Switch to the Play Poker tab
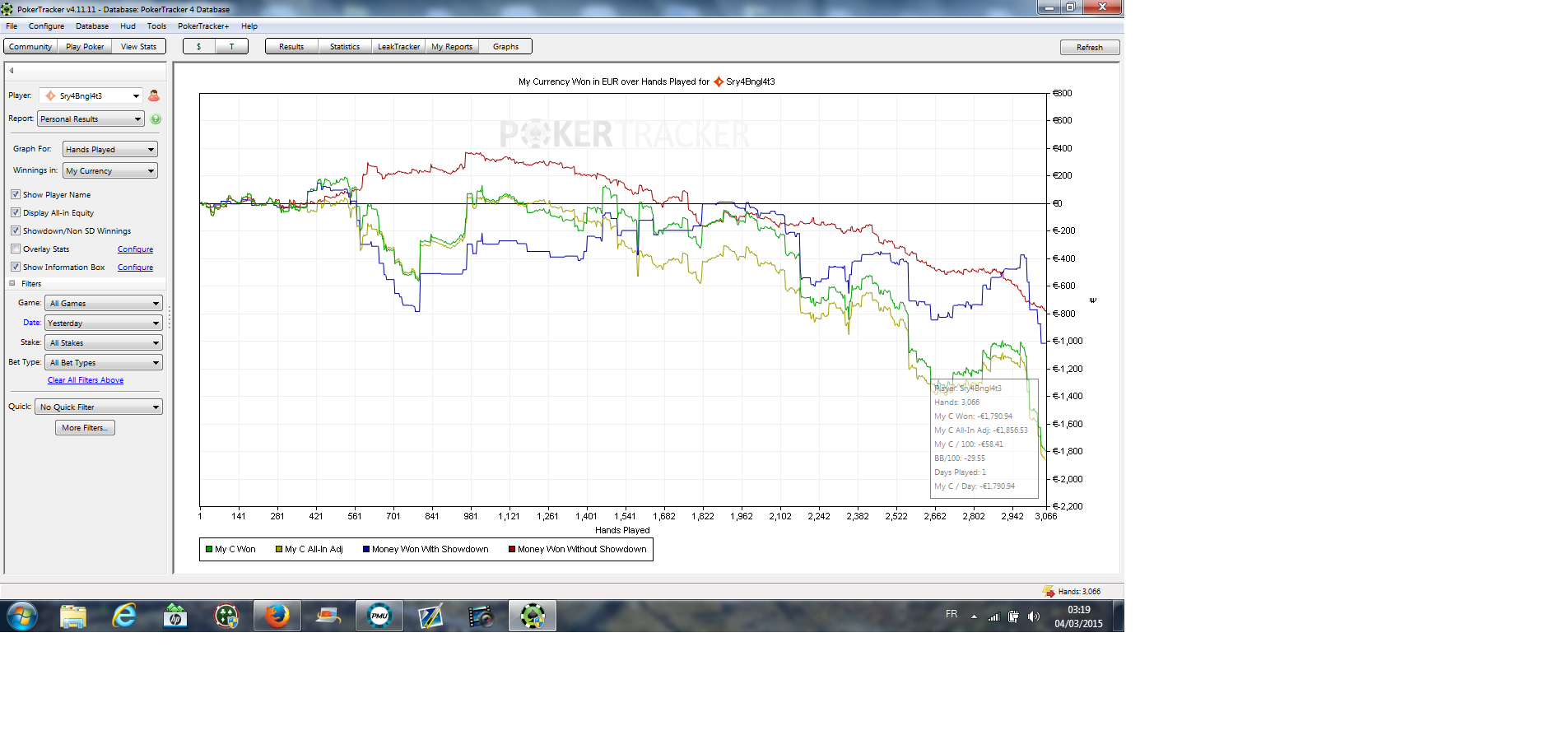Screen dimensions: 1568x749 point(85,47)
